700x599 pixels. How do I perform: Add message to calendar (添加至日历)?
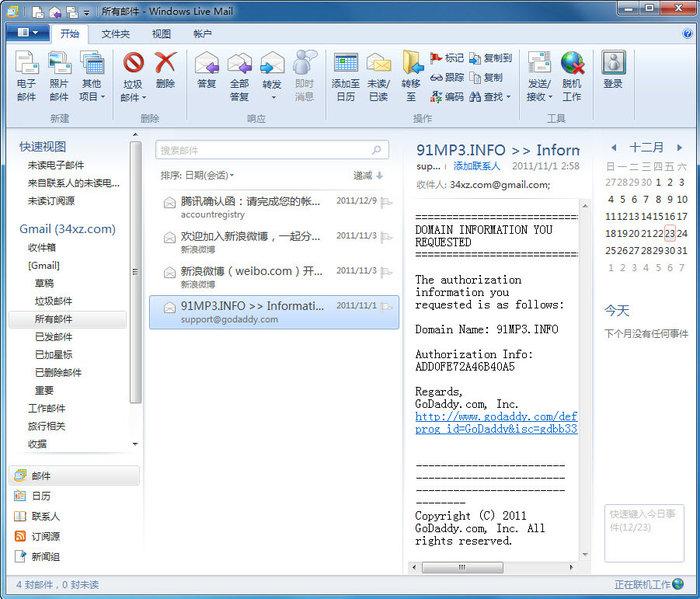coord(346,76)
